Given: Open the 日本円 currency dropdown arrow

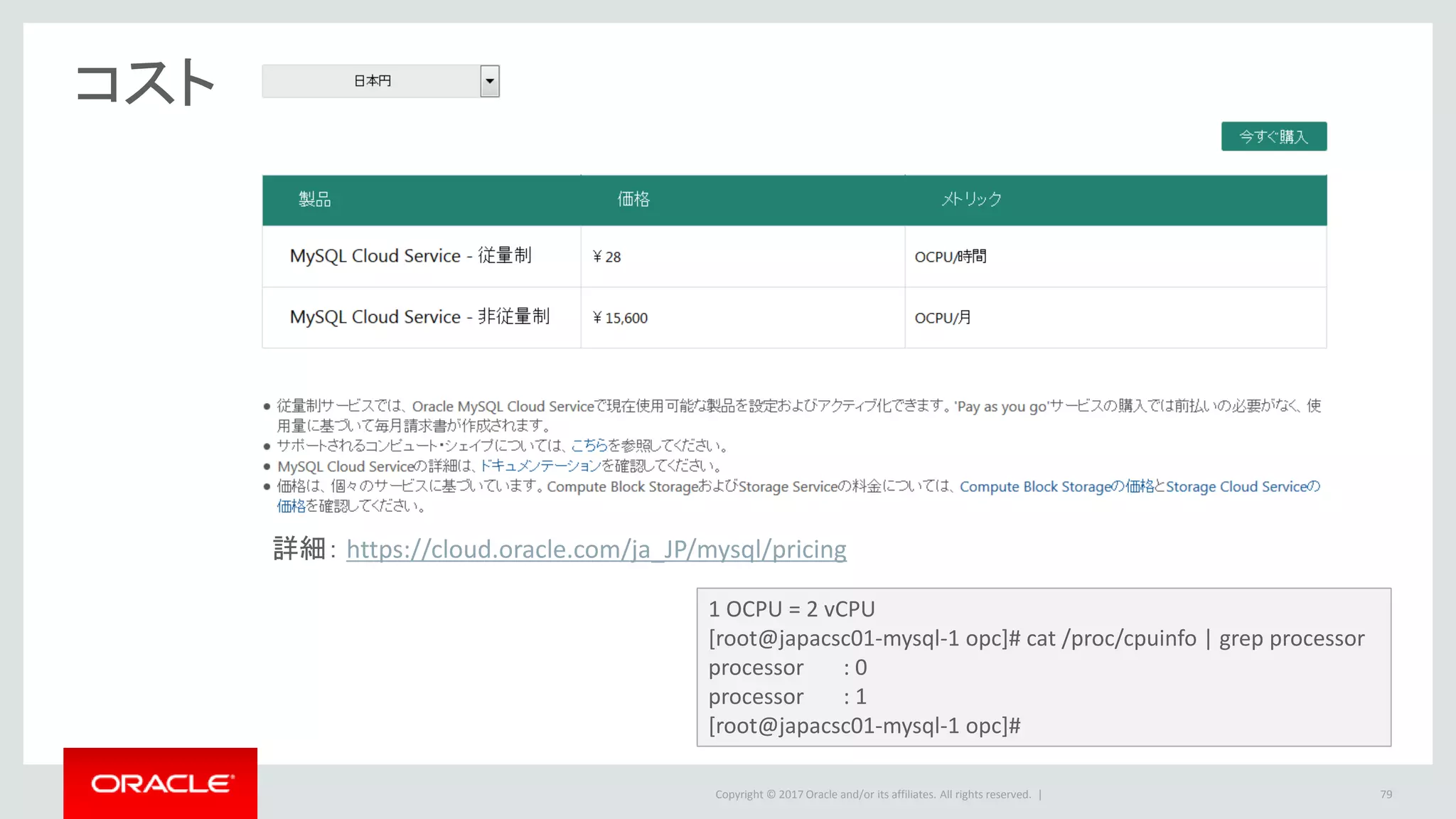Looking at the screenshot, I should tap(489, 81).
